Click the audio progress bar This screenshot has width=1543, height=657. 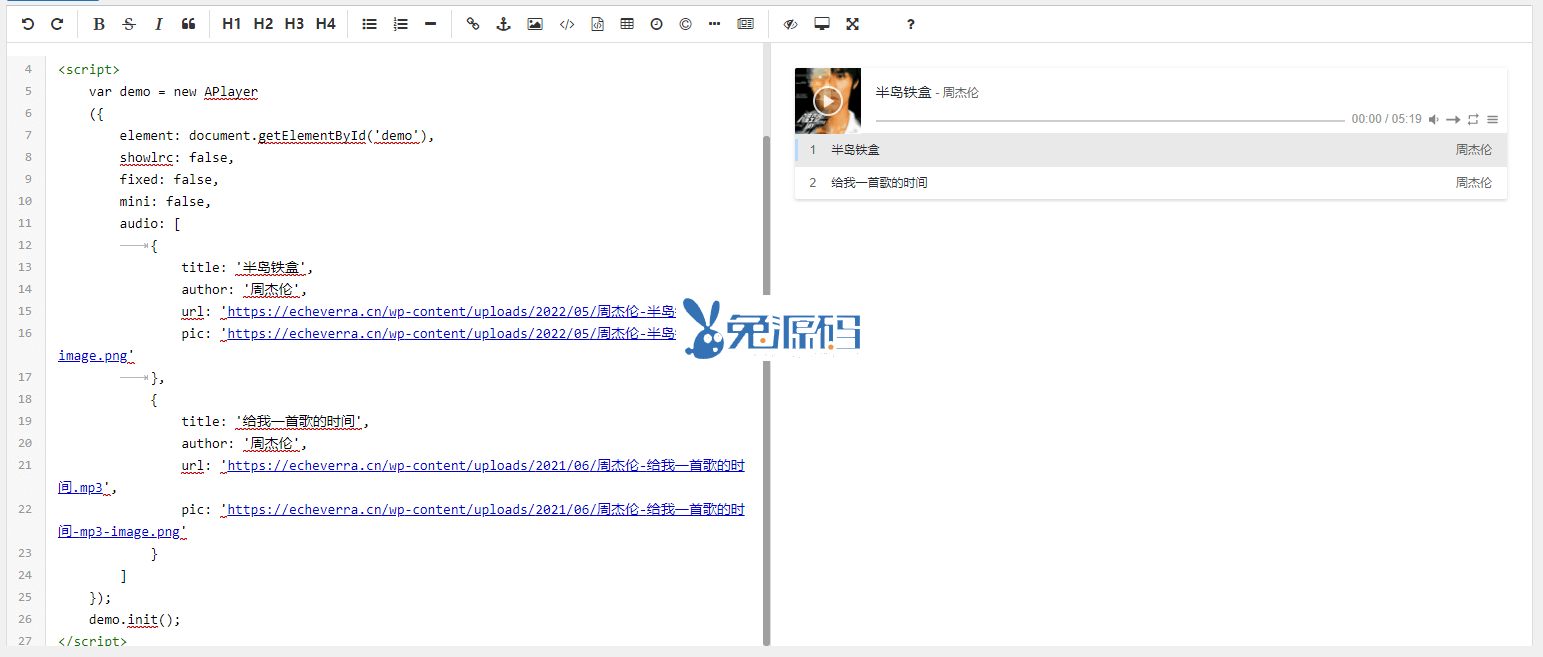click(1110, 120)
